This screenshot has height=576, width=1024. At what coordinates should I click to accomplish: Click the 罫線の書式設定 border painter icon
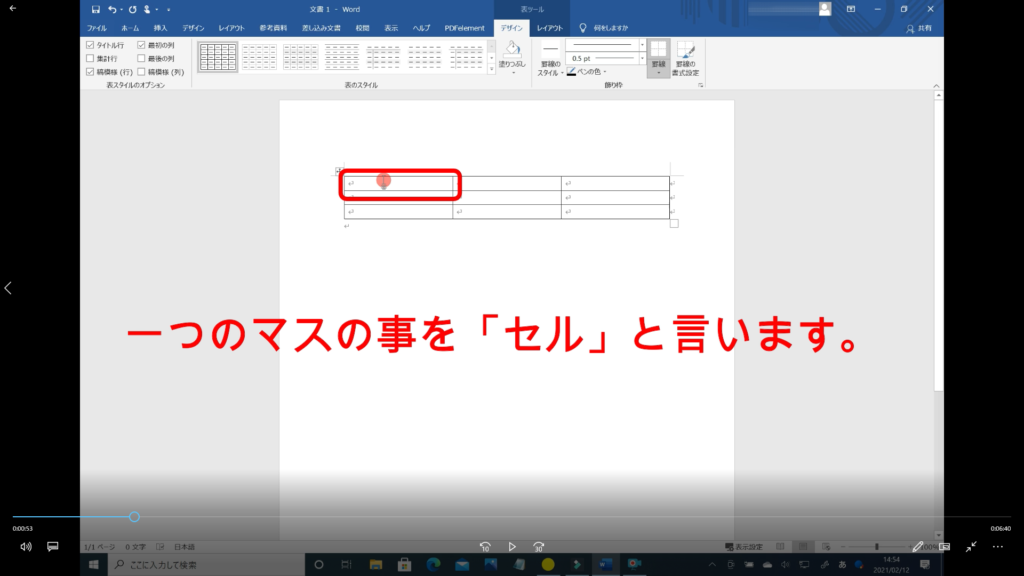[686, 59]
